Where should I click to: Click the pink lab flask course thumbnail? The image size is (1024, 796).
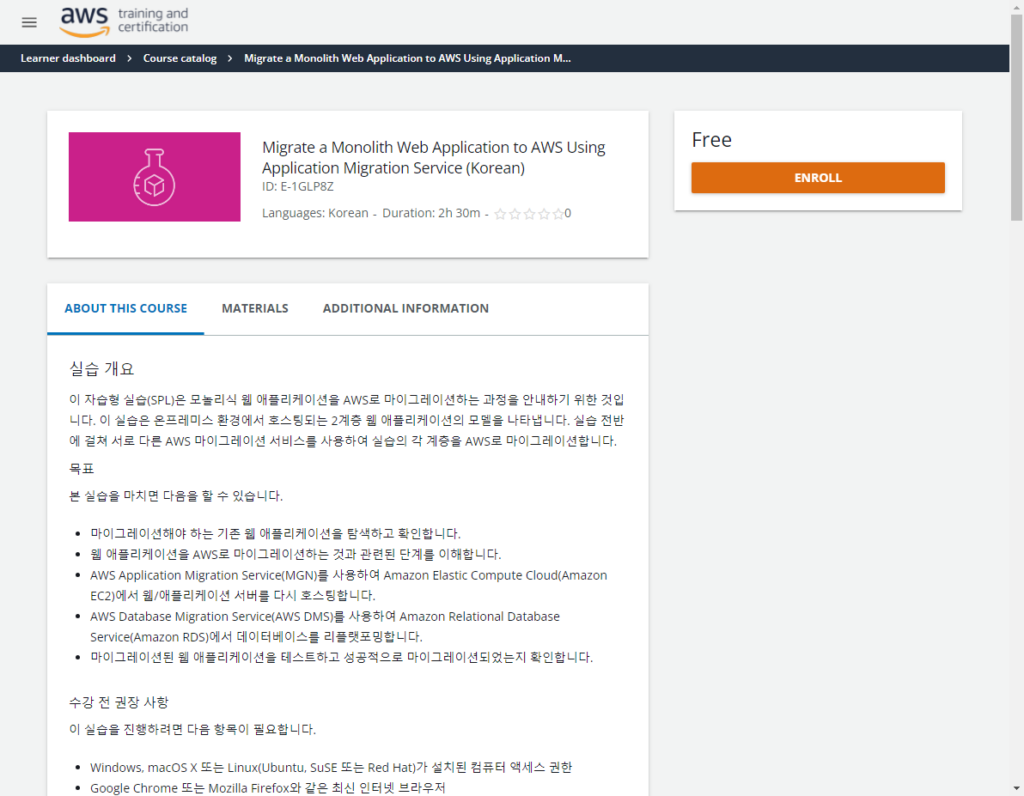(x=154, y=177)
